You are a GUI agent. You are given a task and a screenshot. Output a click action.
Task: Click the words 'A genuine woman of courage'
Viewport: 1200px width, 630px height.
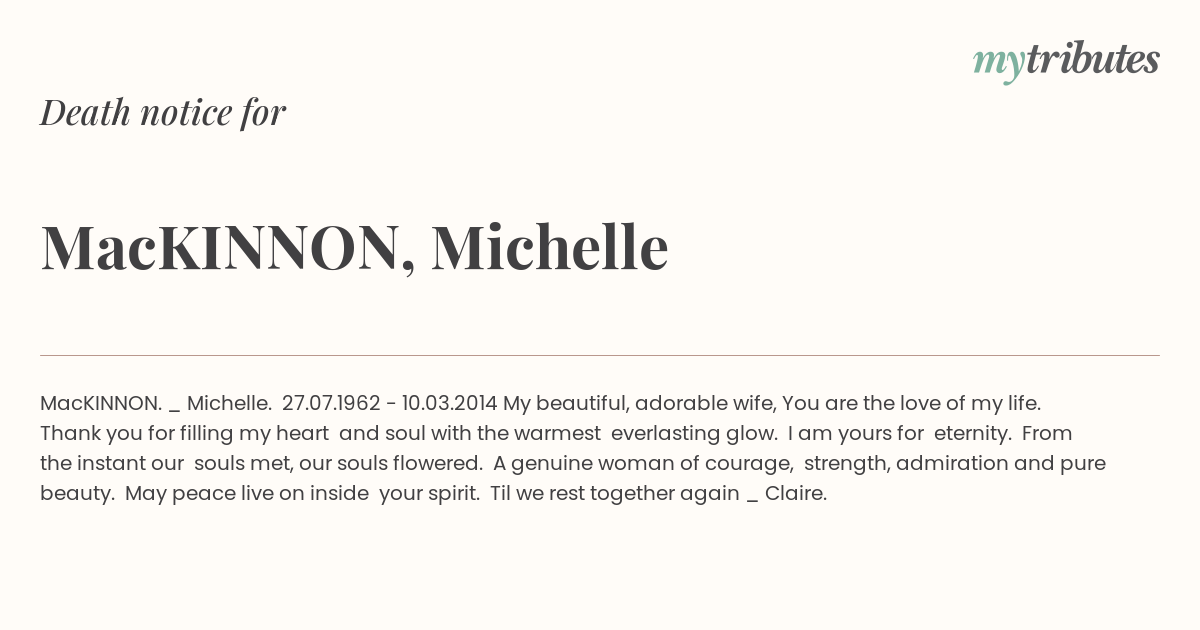(x=643, y=464)
